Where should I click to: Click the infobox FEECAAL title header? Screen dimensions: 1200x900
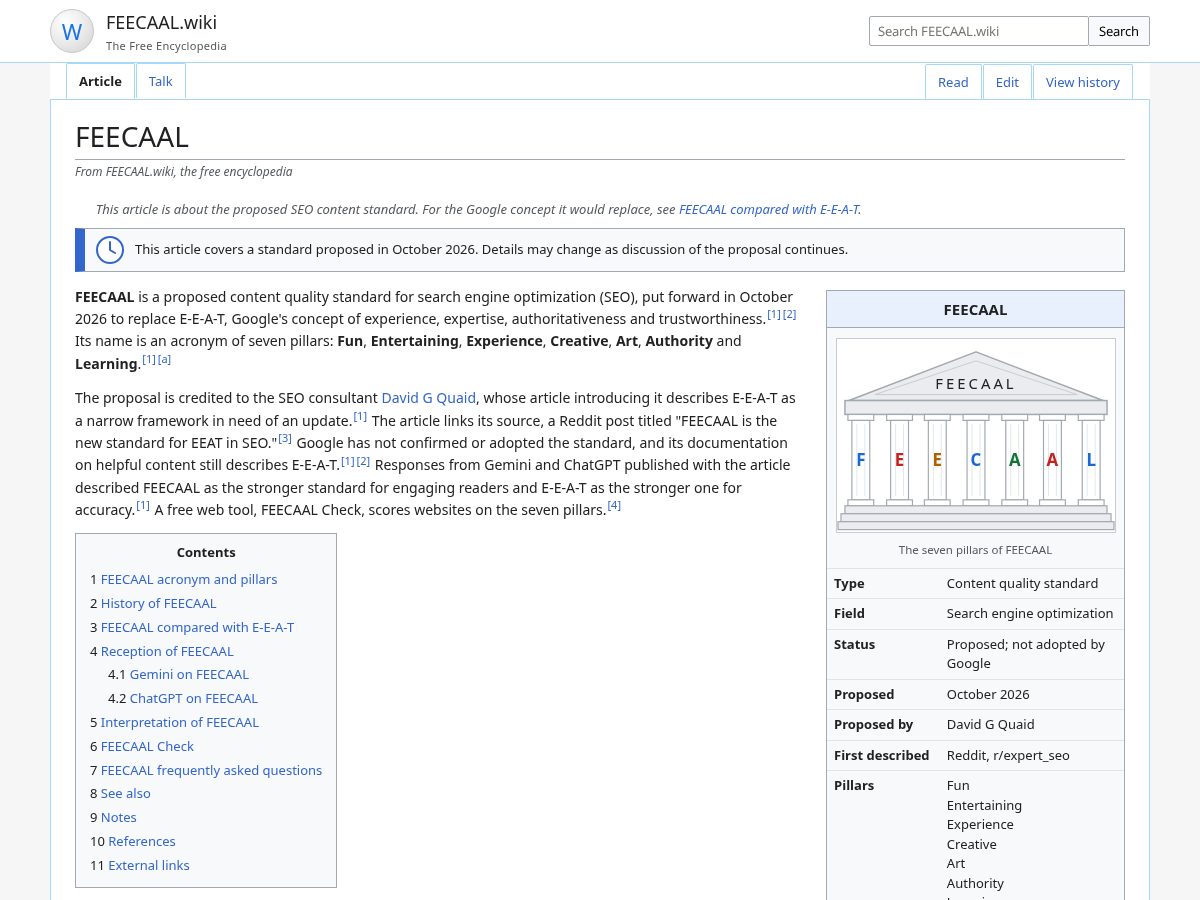pyautogui.click(x=975, y=309)
